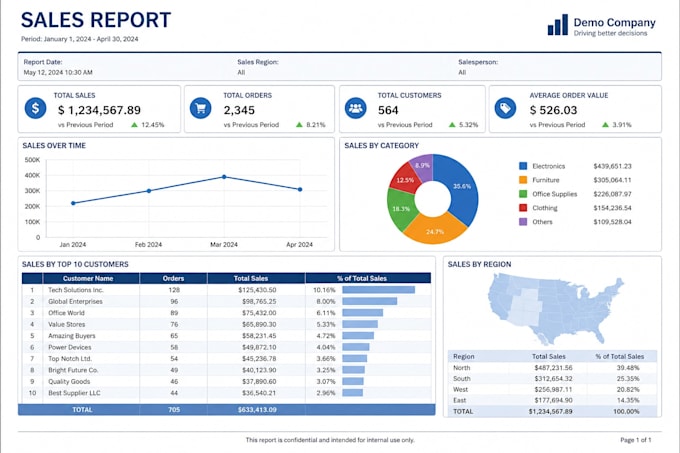Screen dimensions: 680x453
Task: Click the shopping cart Total Orders icon
Action: click(200, 108)
